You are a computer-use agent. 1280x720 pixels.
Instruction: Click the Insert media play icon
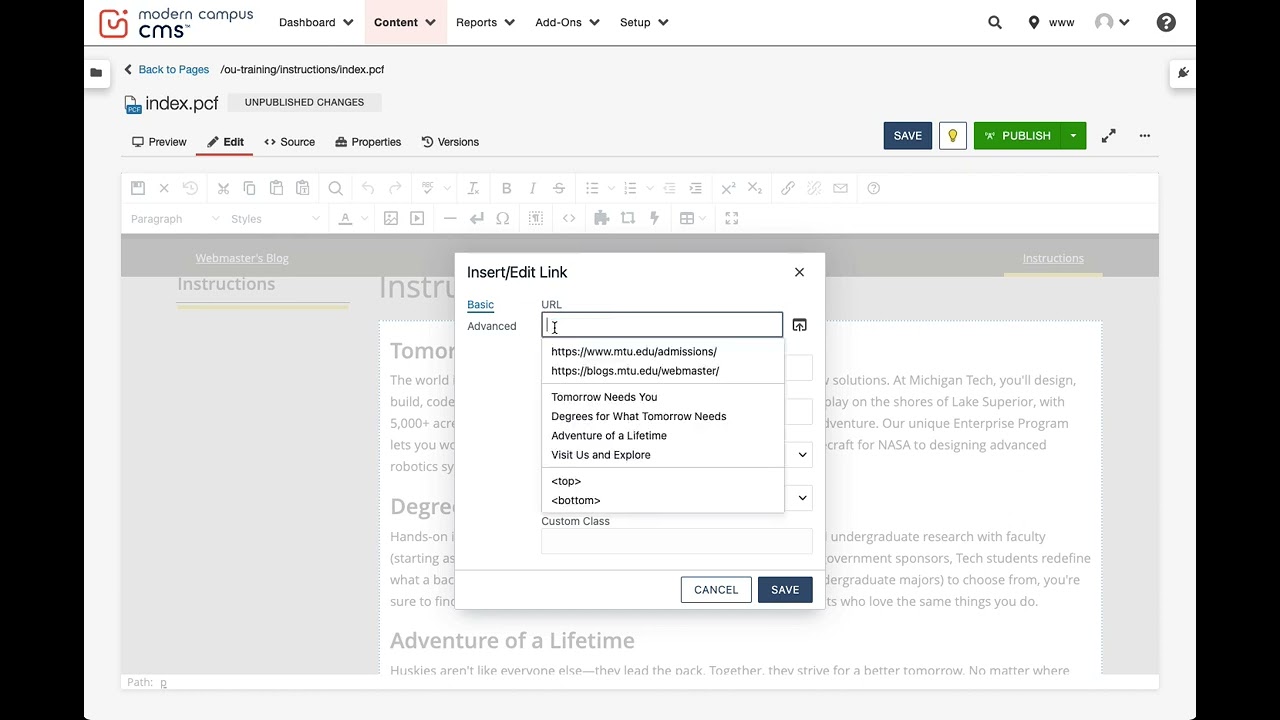point(417,218)
